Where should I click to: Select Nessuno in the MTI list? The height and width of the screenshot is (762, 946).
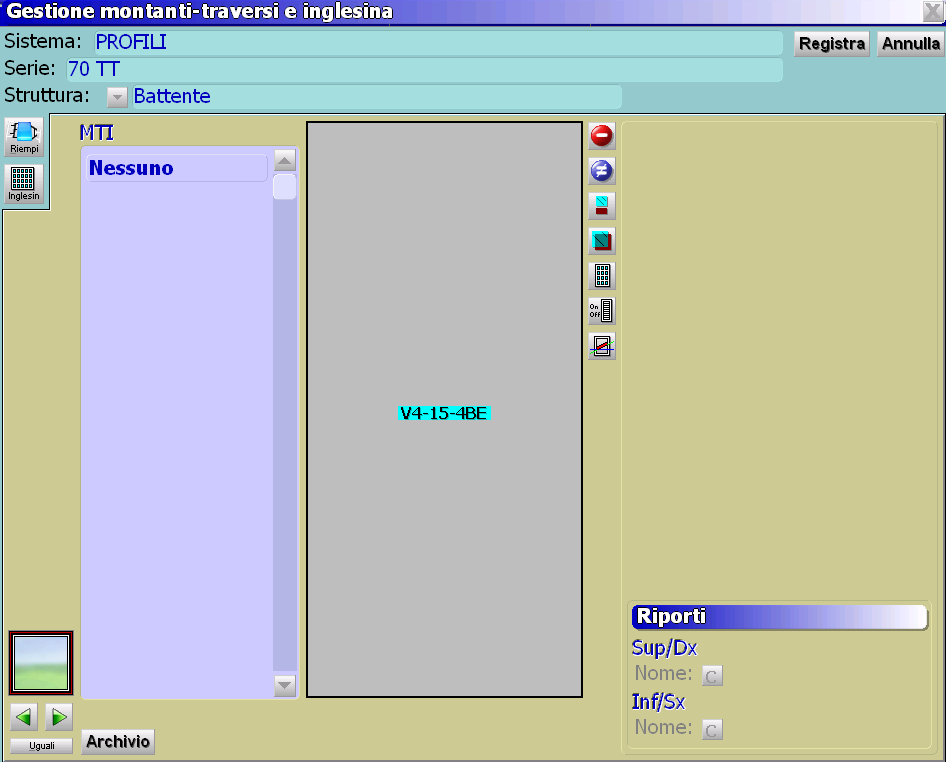pos(176,168)
